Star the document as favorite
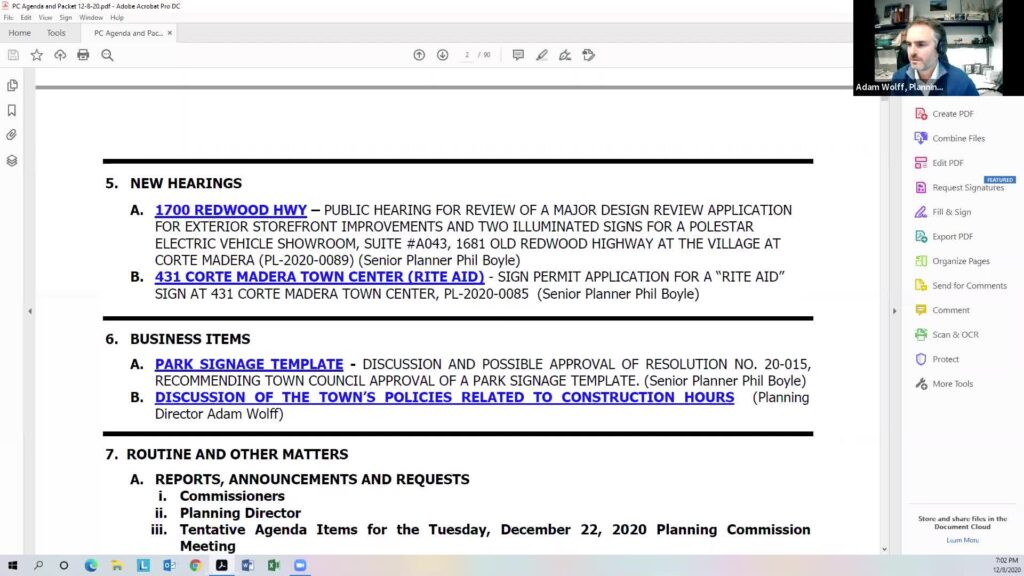 [x=37, y=55]
